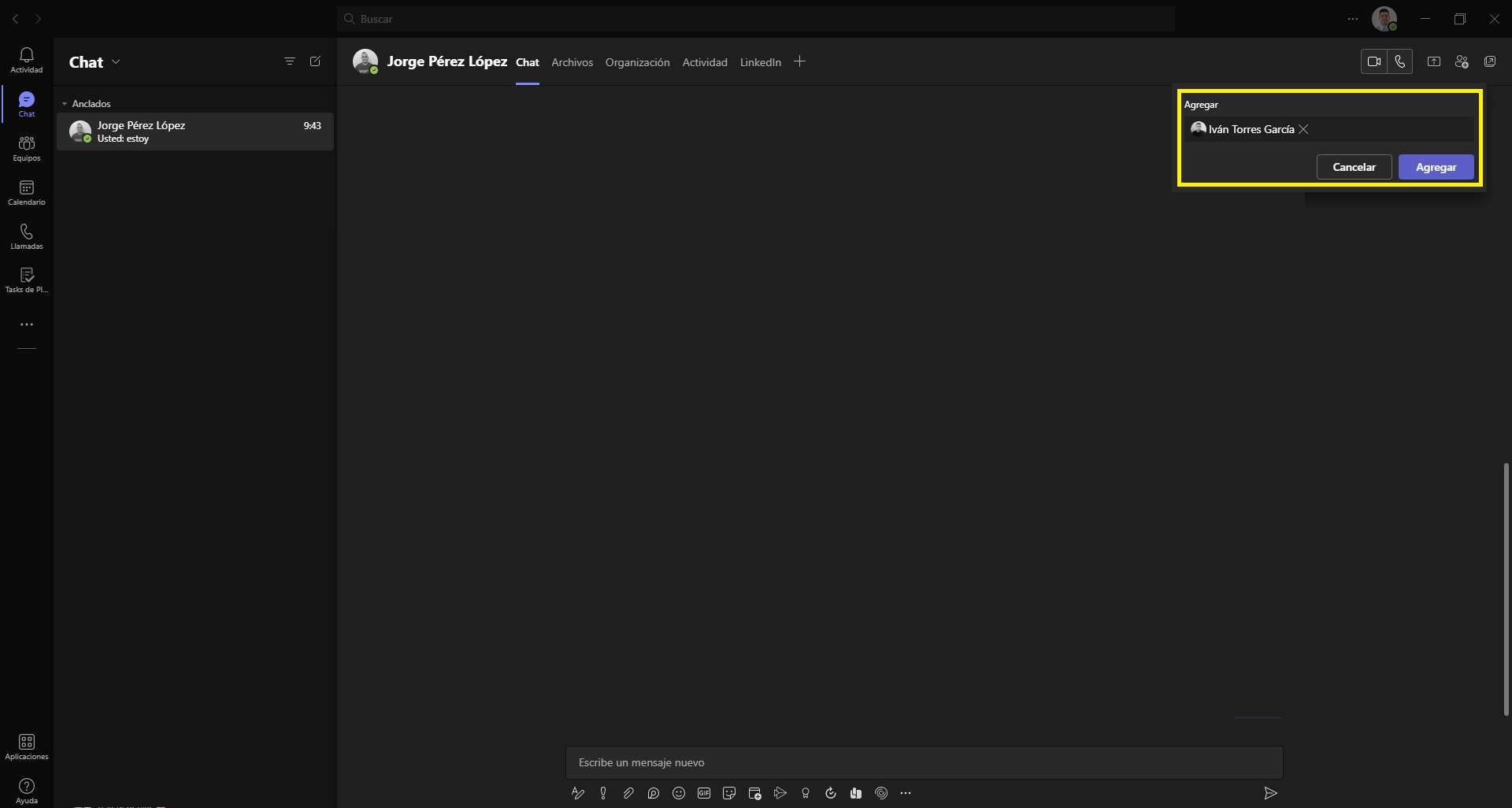Confirm adding with the Agregar button
1512x808 pixels.
1436,167
